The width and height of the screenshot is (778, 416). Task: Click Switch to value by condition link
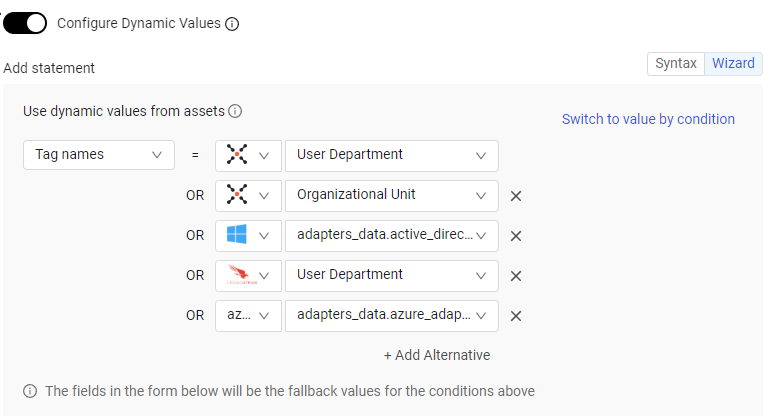pos(648,119)
